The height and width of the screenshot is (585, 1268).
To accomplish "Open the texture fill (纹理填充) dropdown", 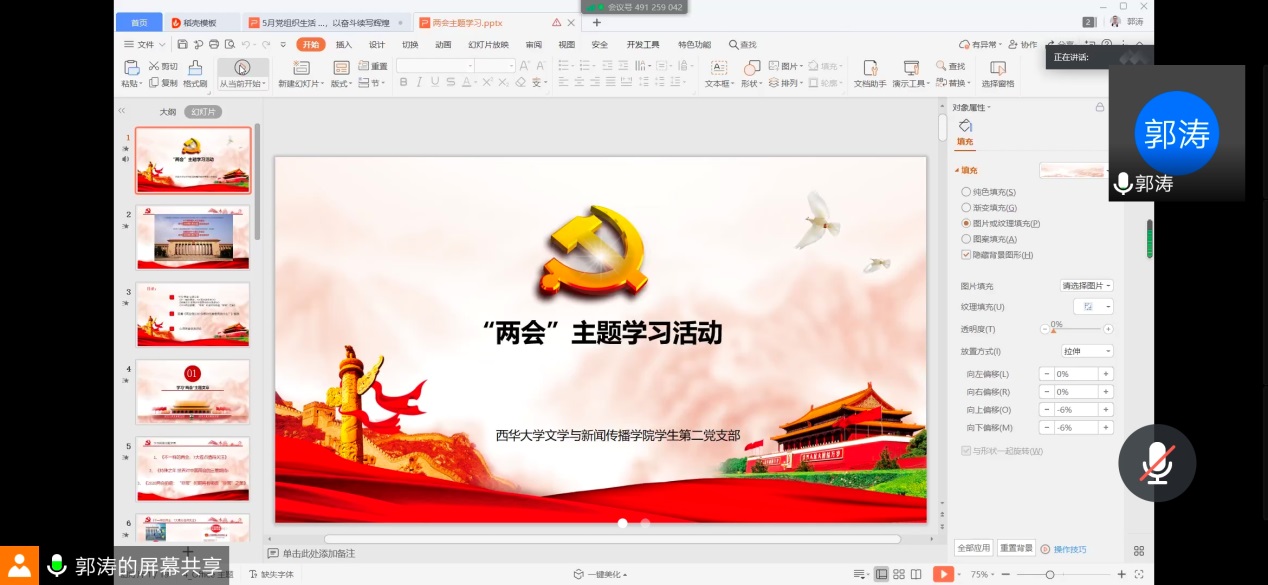I will (x=1092, y=307).
